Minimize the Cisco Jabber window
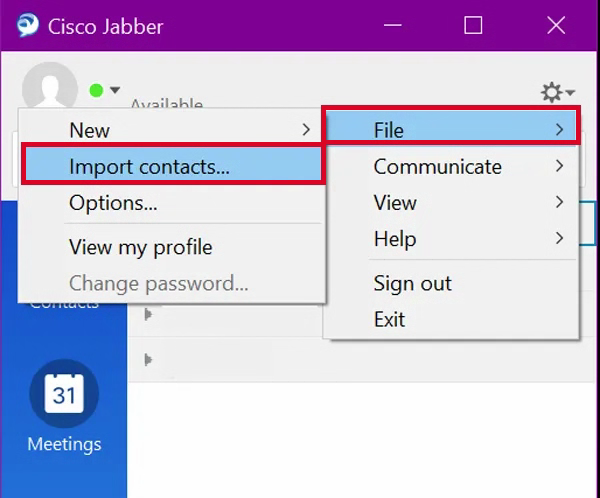Screen dimensions: 600x498 [393, 26]
